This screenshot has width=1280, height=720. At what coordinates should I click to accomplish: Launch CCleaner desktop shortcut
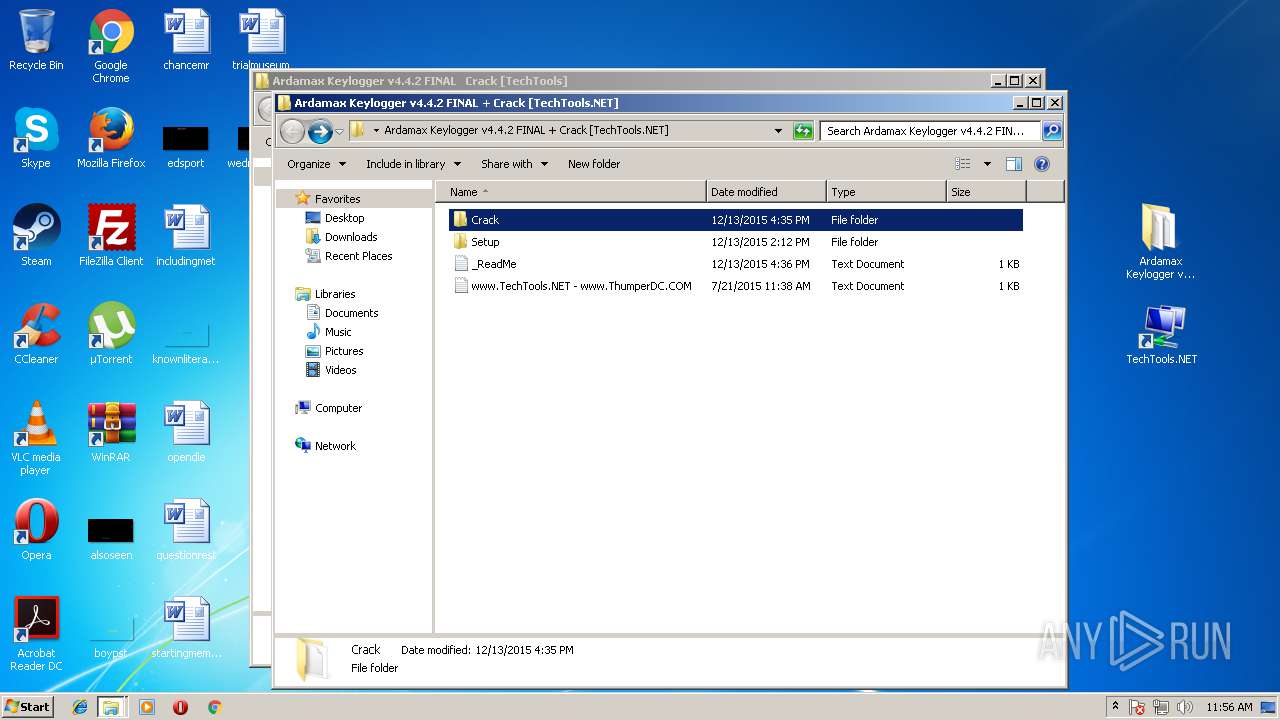36,334
